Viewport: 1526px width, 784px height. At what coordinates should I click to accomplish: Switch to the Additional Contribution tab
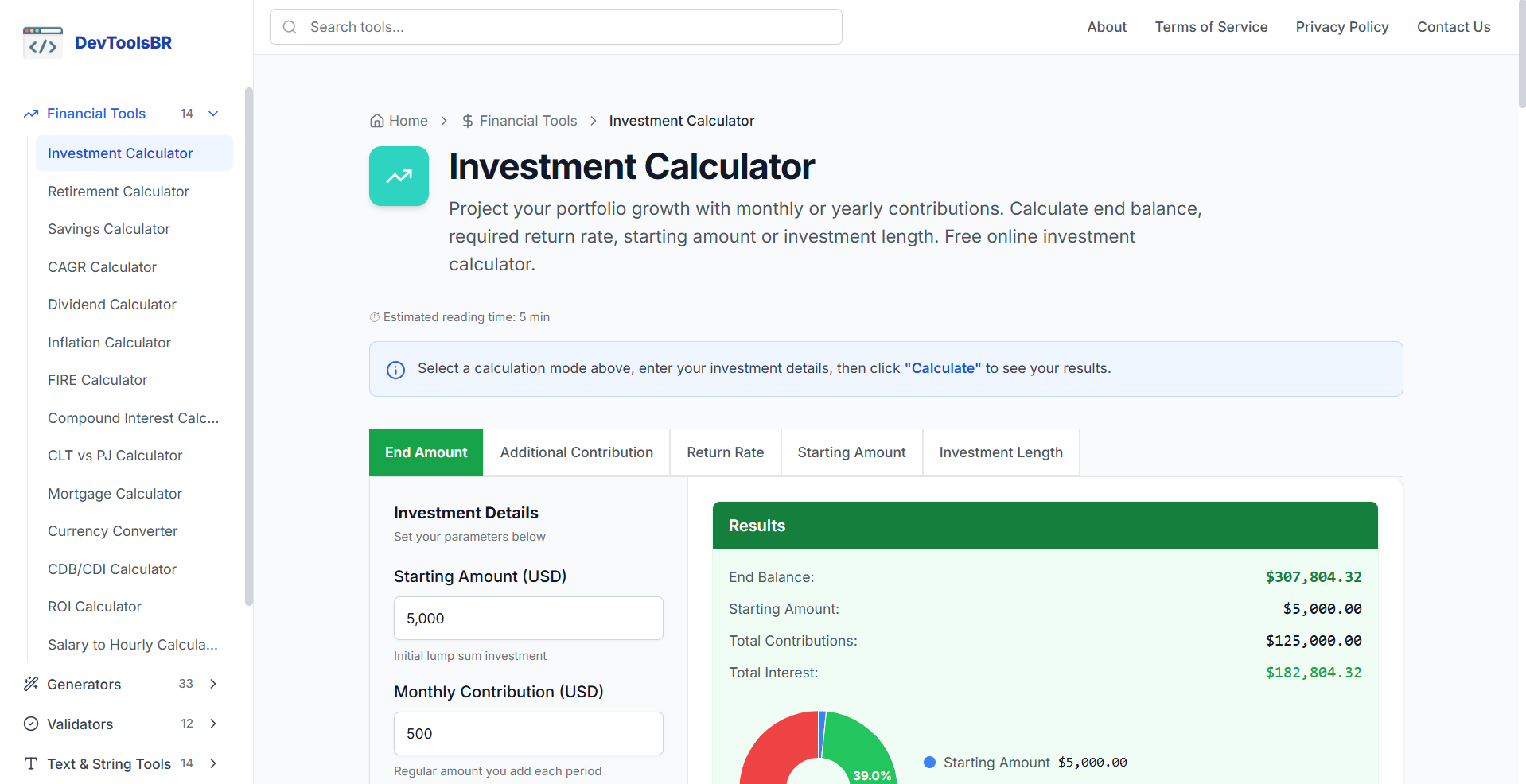pos(576,452)
